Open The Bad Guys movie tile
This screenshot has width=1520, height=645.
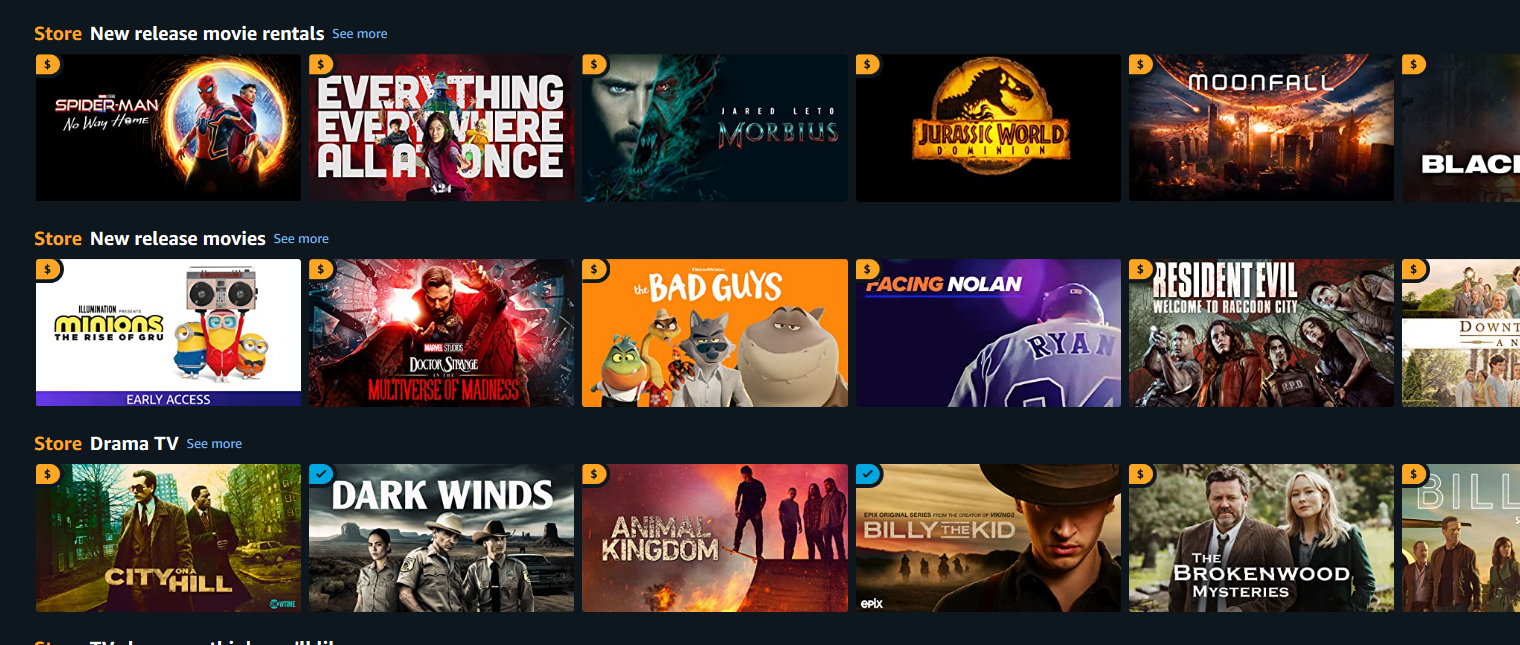(715, 333)
